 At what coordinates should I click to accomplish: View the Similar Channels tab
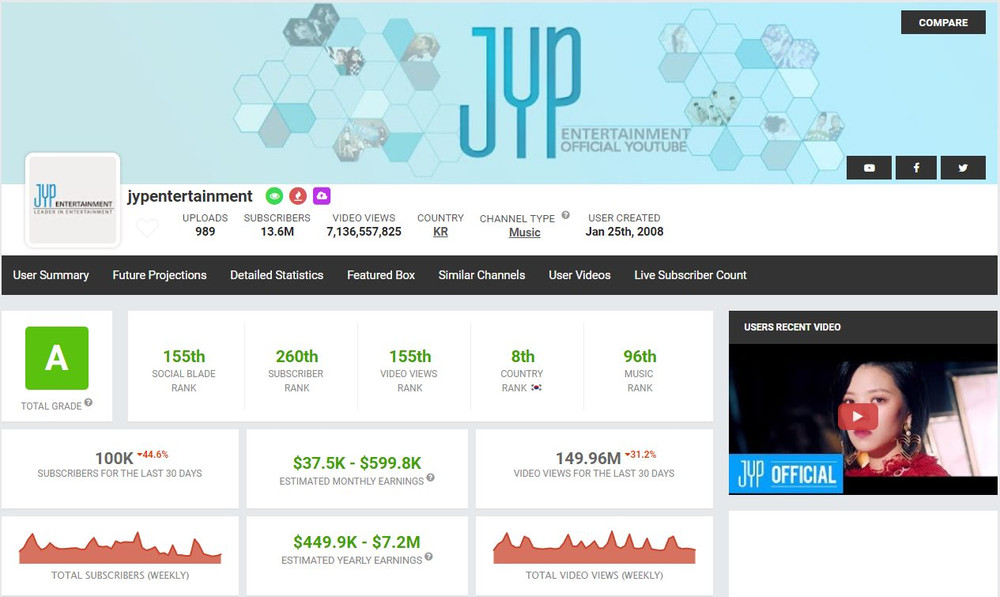point(482,275)
